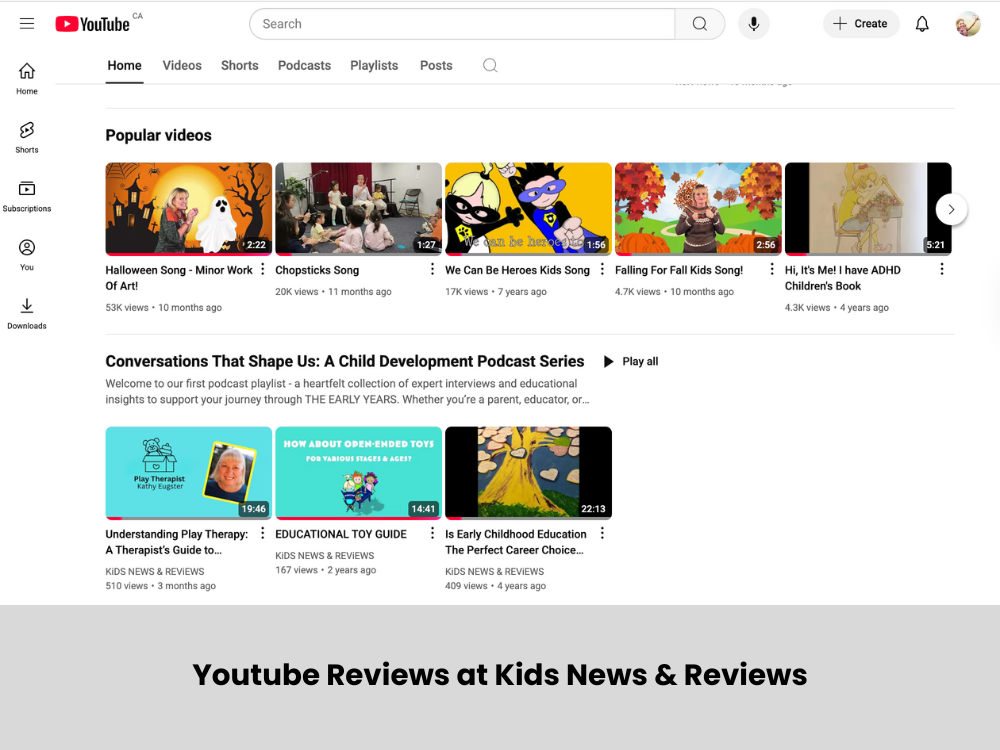The image size is (1000, 750).
Task: Open Subscriptions in the sidebar
Action: (27, 196)
